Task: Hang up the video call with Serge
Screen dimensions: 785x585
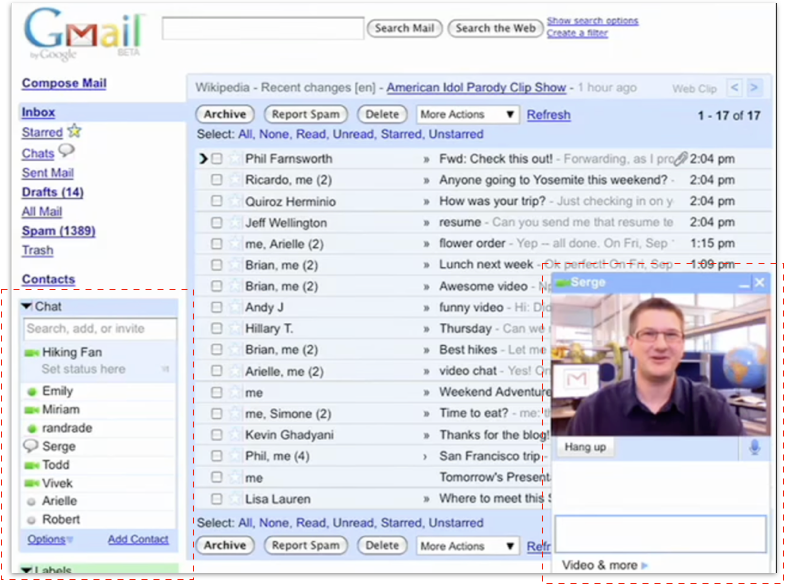Action: click(585, 447)
